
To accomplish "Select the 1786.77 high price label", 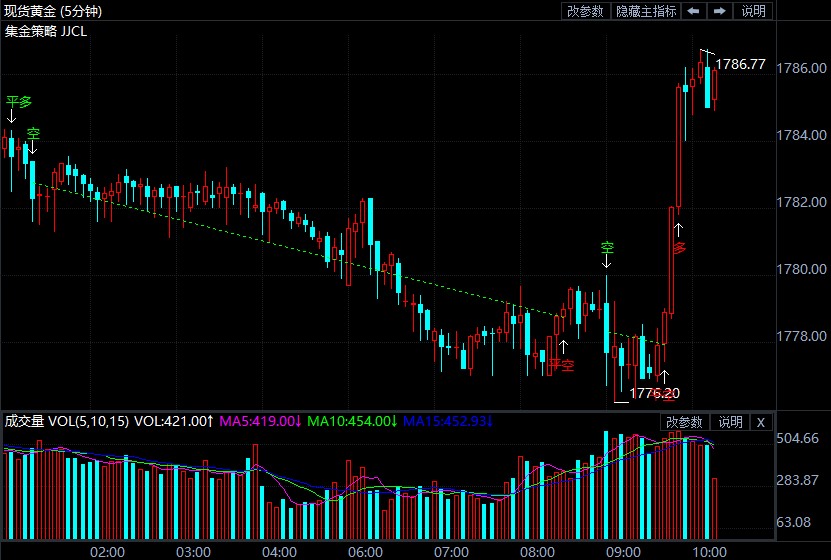I will click(x=741, y=64).
